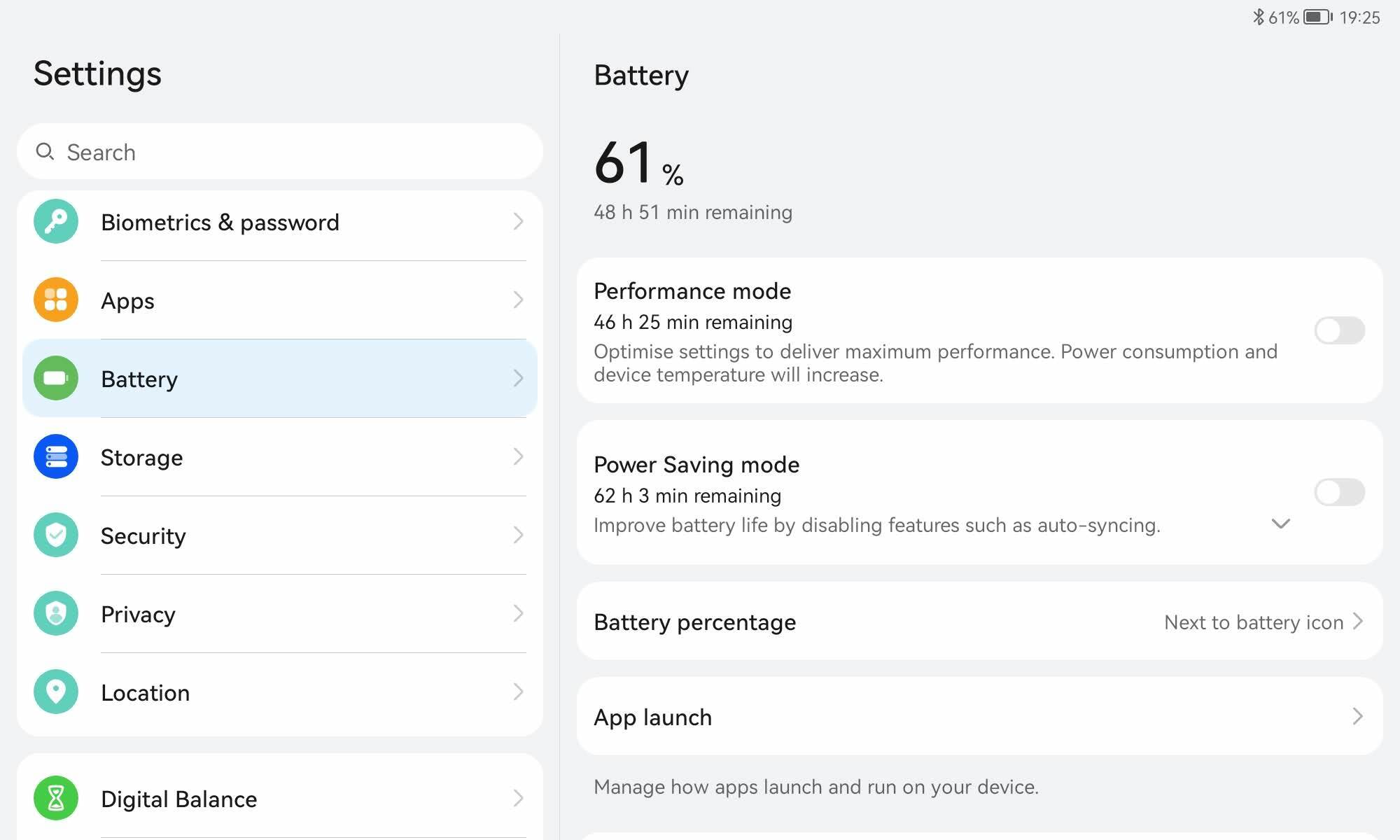Tap the Biometrics & password key icon
The width and height of the screenshot is (1400, 840).
click(56, 222)
